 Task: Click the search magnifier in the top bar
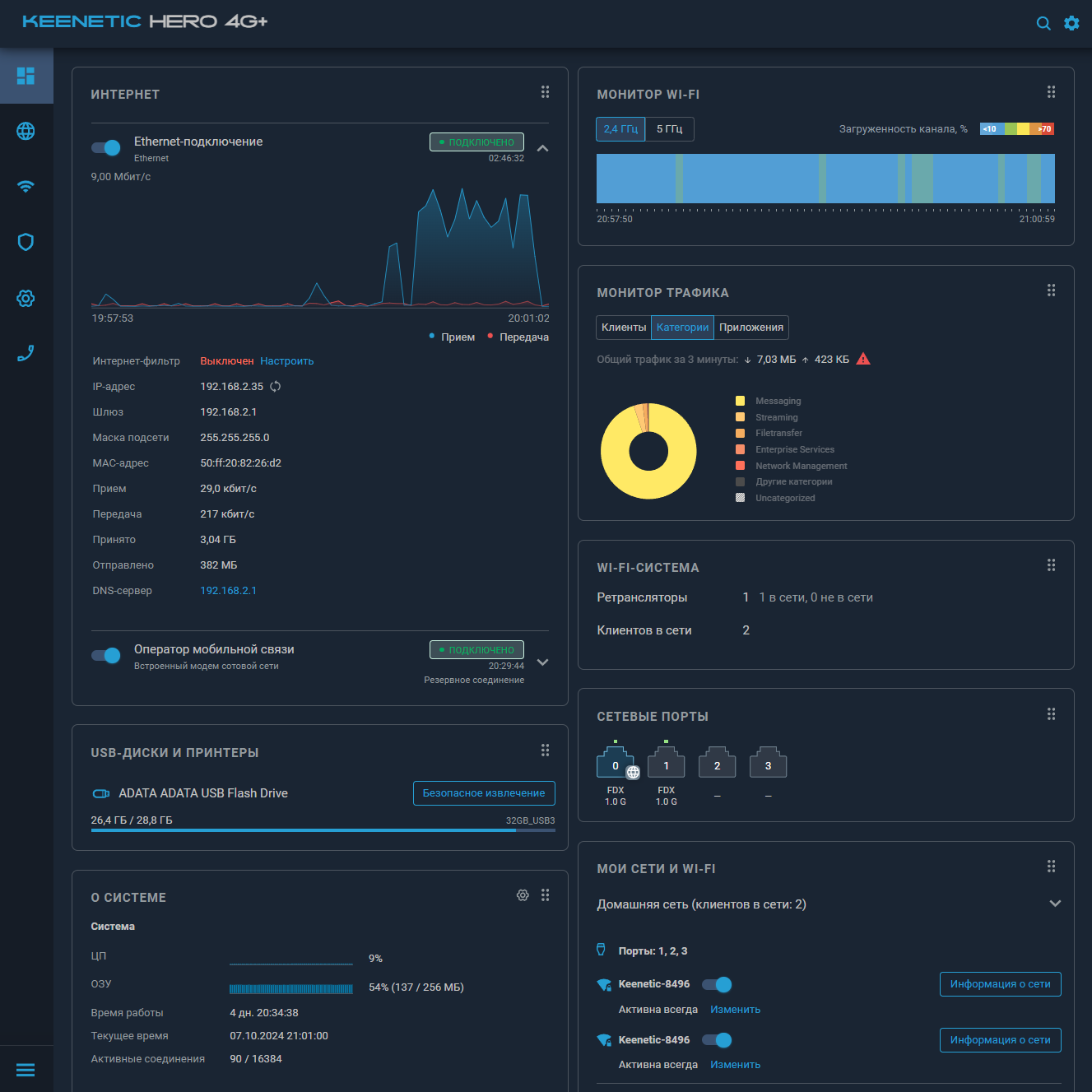pyautogui.click(x=1043, y=23)
